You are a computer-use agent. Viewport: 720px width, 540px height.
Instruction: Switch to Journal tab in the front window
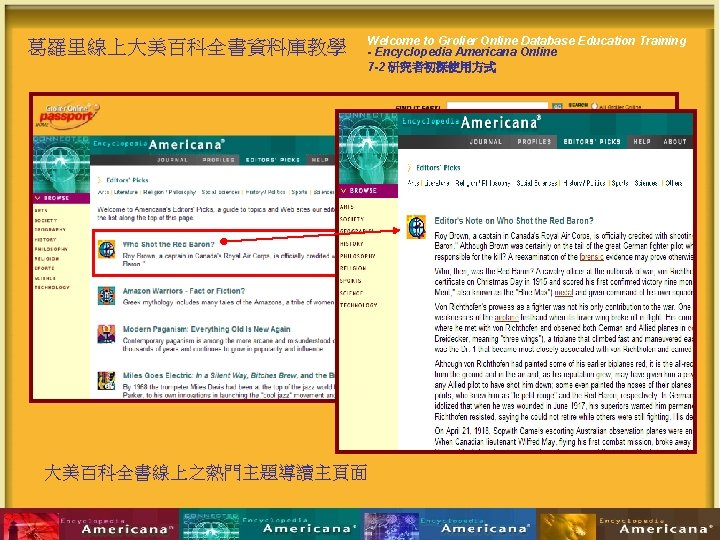[485, 141]
